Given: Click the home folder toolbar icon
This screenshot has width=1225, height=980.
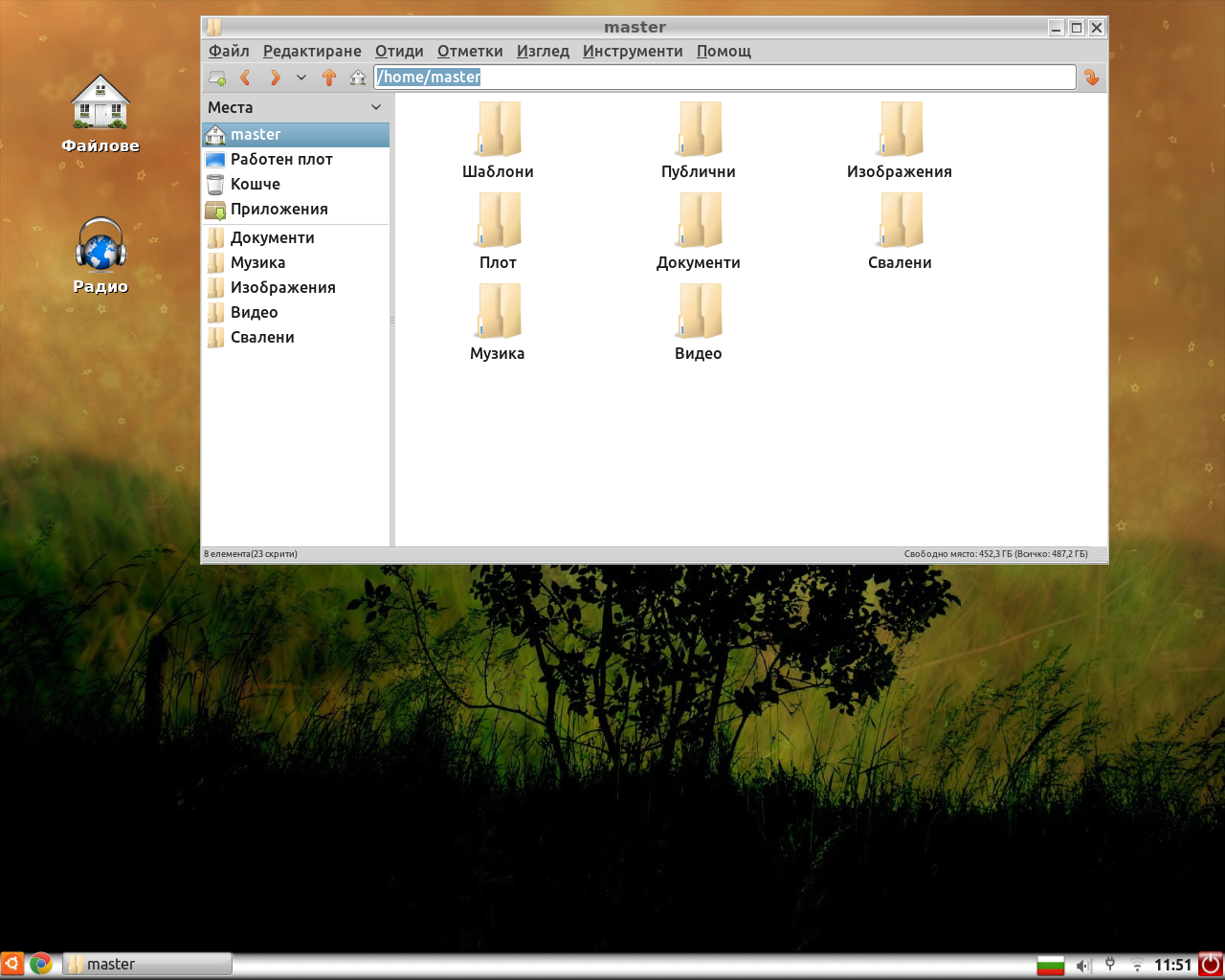Looking at the screenshot, I should 358,78.
